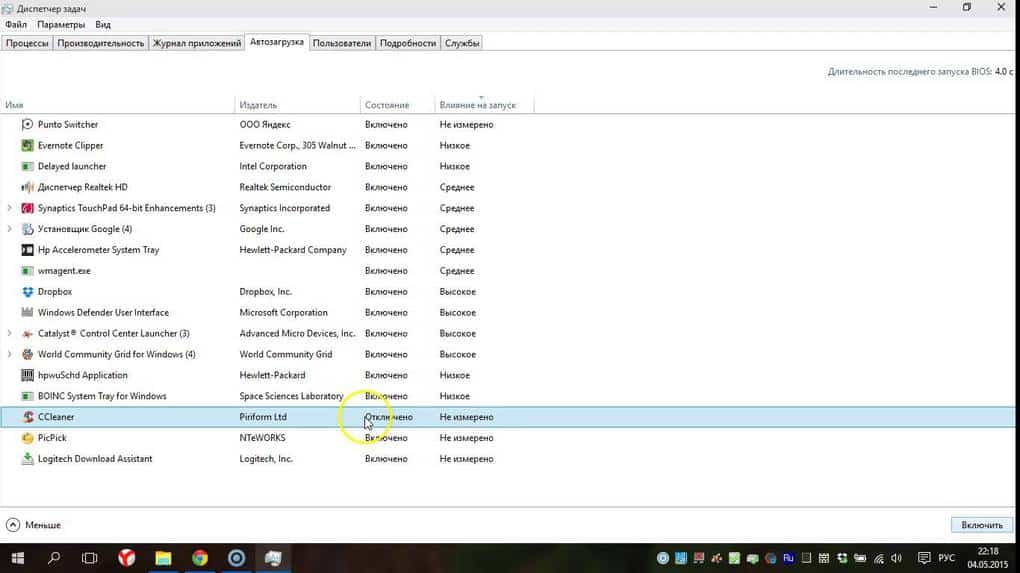Click the Включить button
The image size is (1020, 573).
[982, 525]
